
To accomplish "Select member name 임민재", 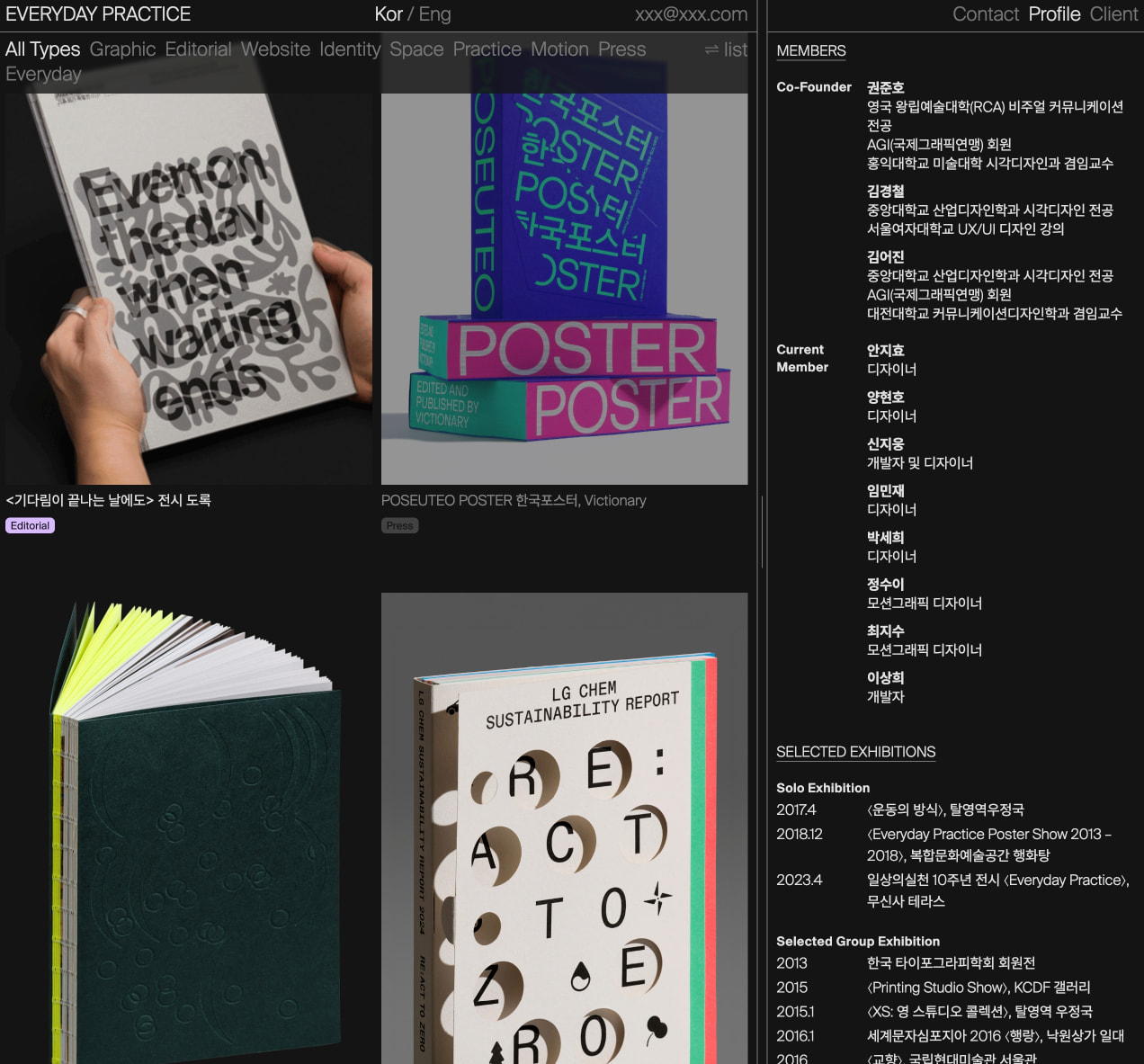I will pos(886,490).
